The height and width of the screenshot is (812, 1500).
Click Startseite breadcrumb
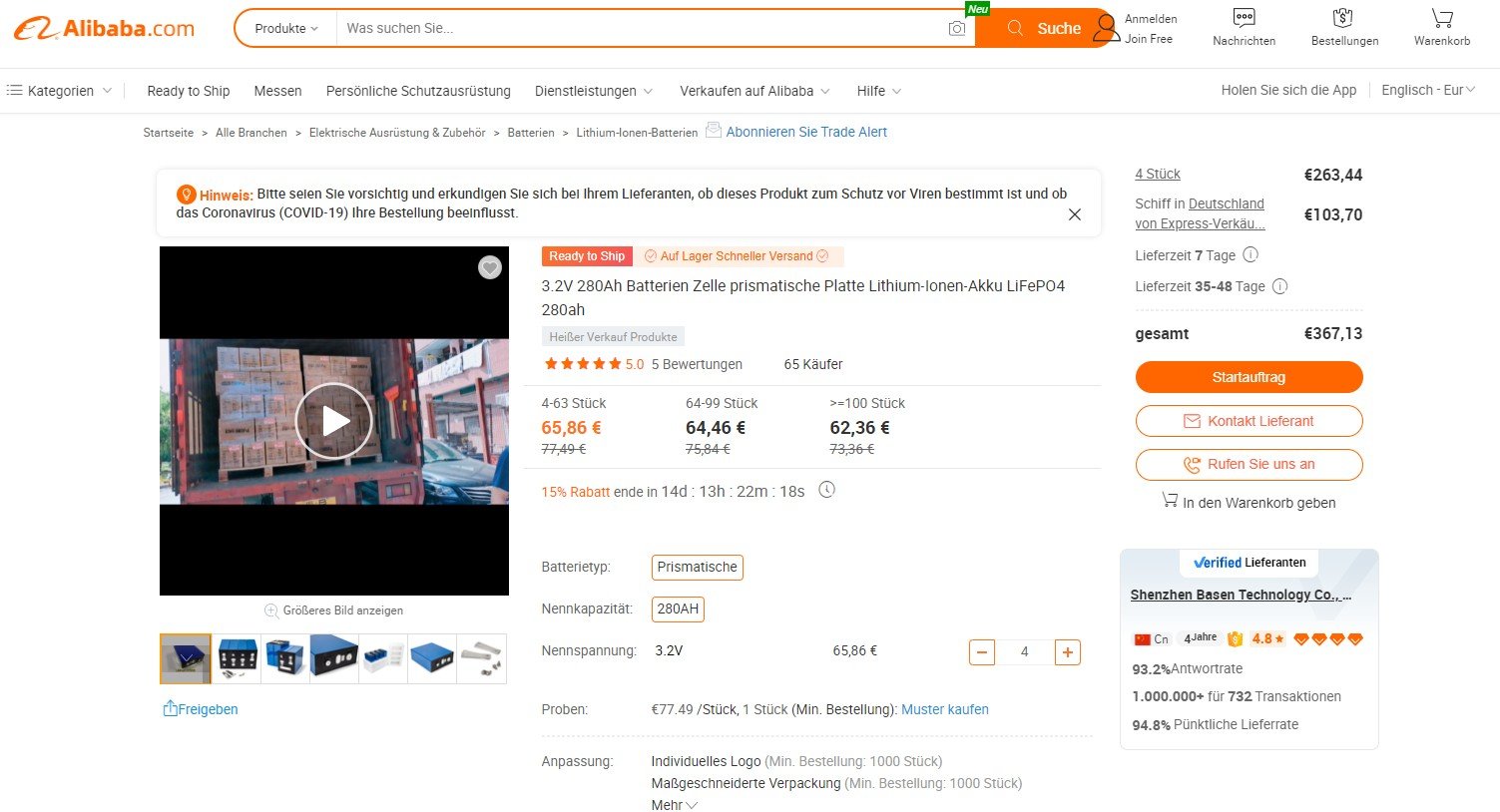click(169, 133)
